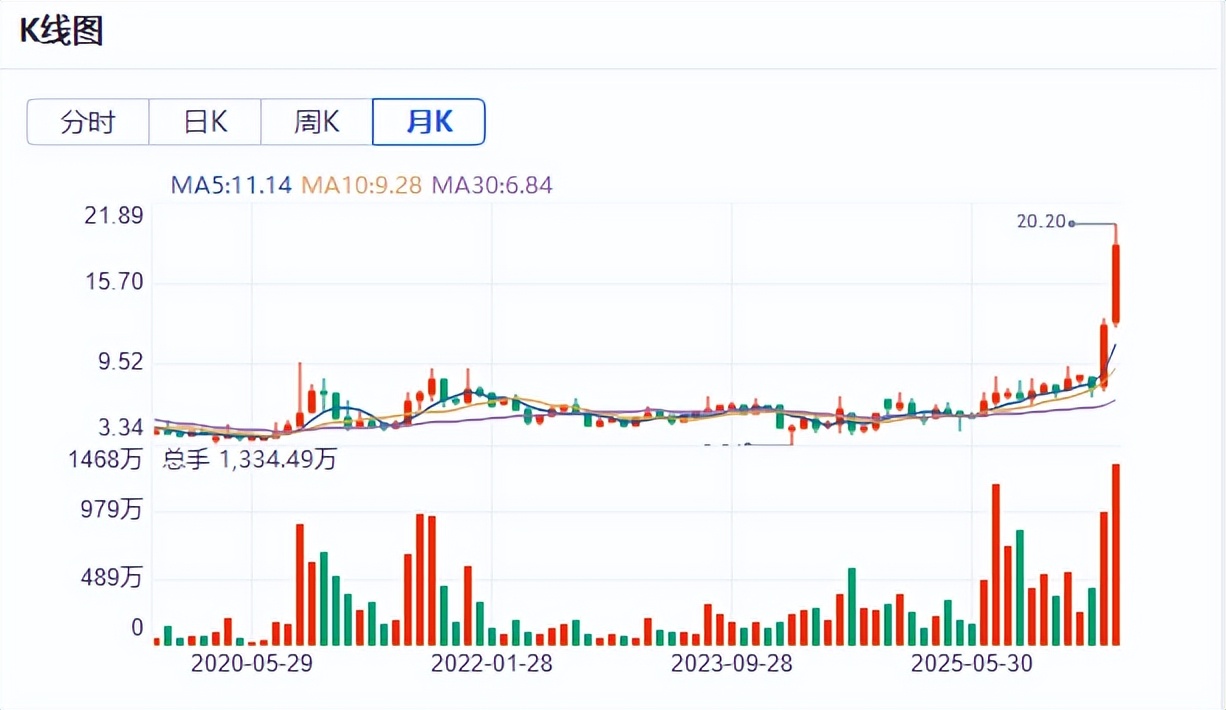Select the 月K monthly tab
The height and width of the screenshot is (710, 1226).
click(429, 122)
